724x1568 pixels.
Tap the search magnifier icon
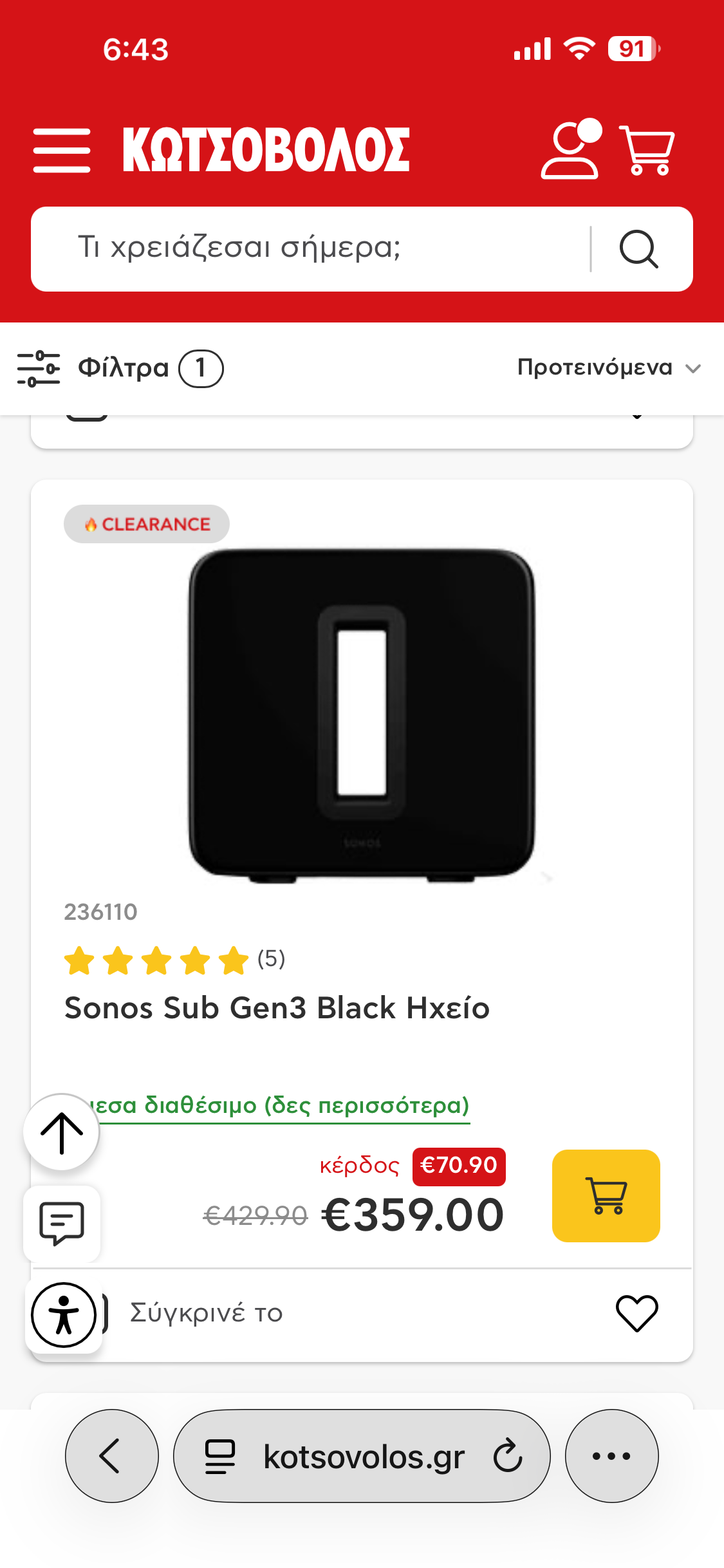click(638, 249)
